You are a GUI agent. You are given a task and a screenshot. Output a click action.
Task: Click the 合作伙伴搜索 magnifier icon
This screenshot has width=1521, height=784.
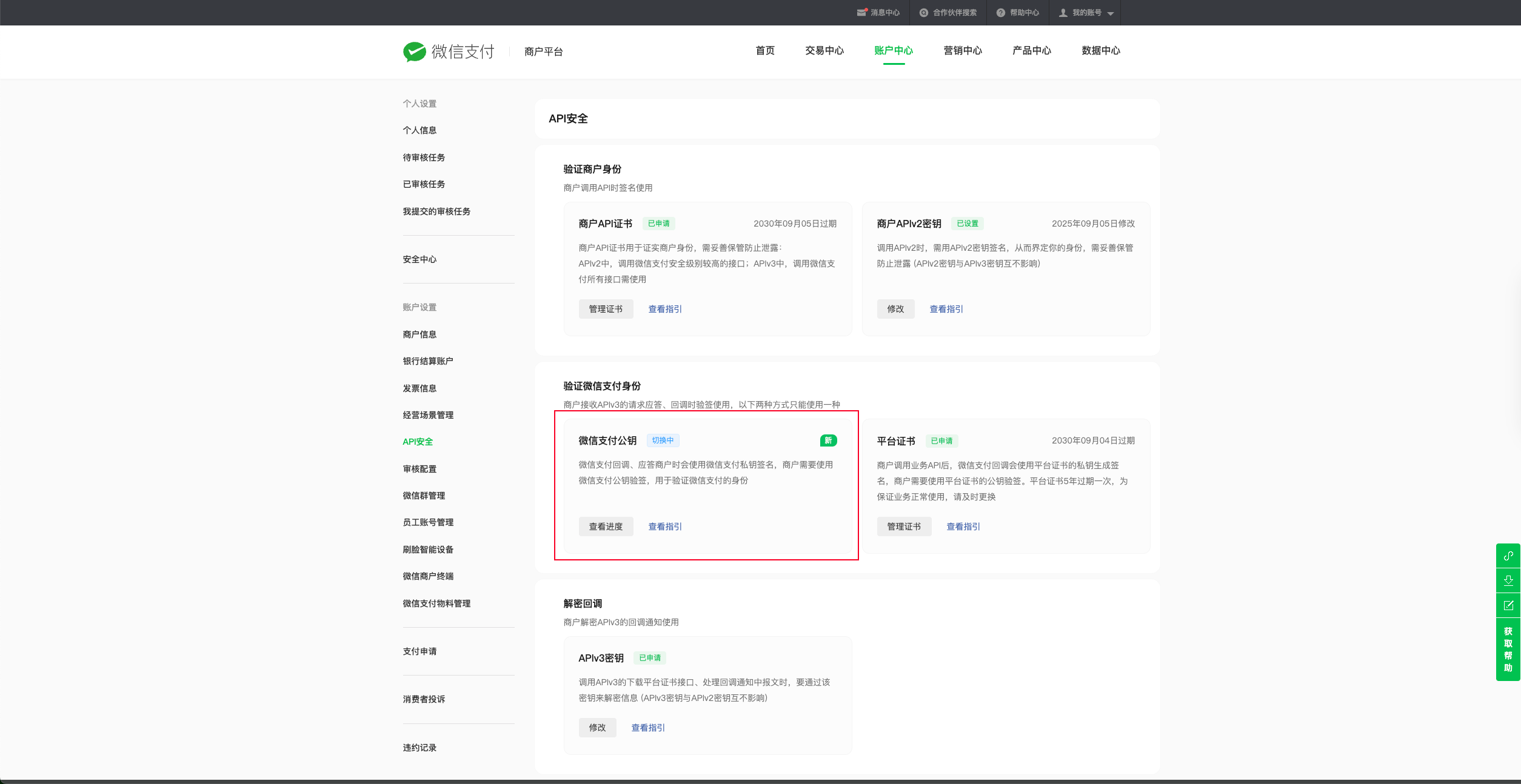923,12
